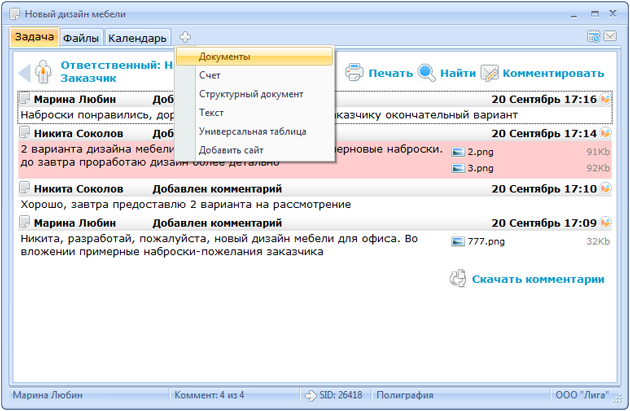Switch to the Задача tab

[35, 37]
